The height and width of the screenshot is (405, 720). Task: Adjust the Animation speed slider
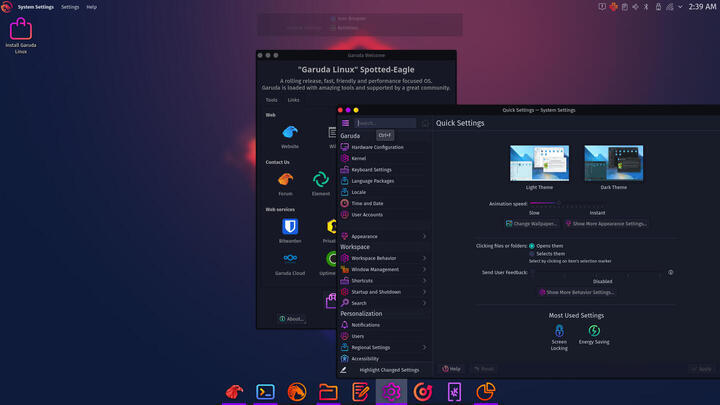click(x=568, y=203)
